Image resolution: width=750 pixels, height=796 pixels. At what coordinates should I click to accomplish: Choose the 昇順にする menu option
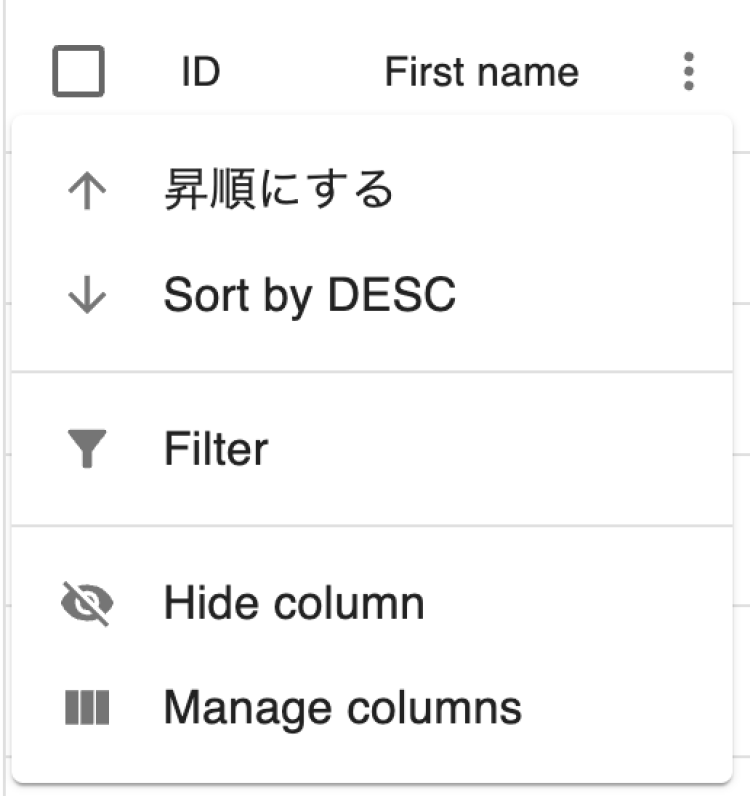(278, 191)
